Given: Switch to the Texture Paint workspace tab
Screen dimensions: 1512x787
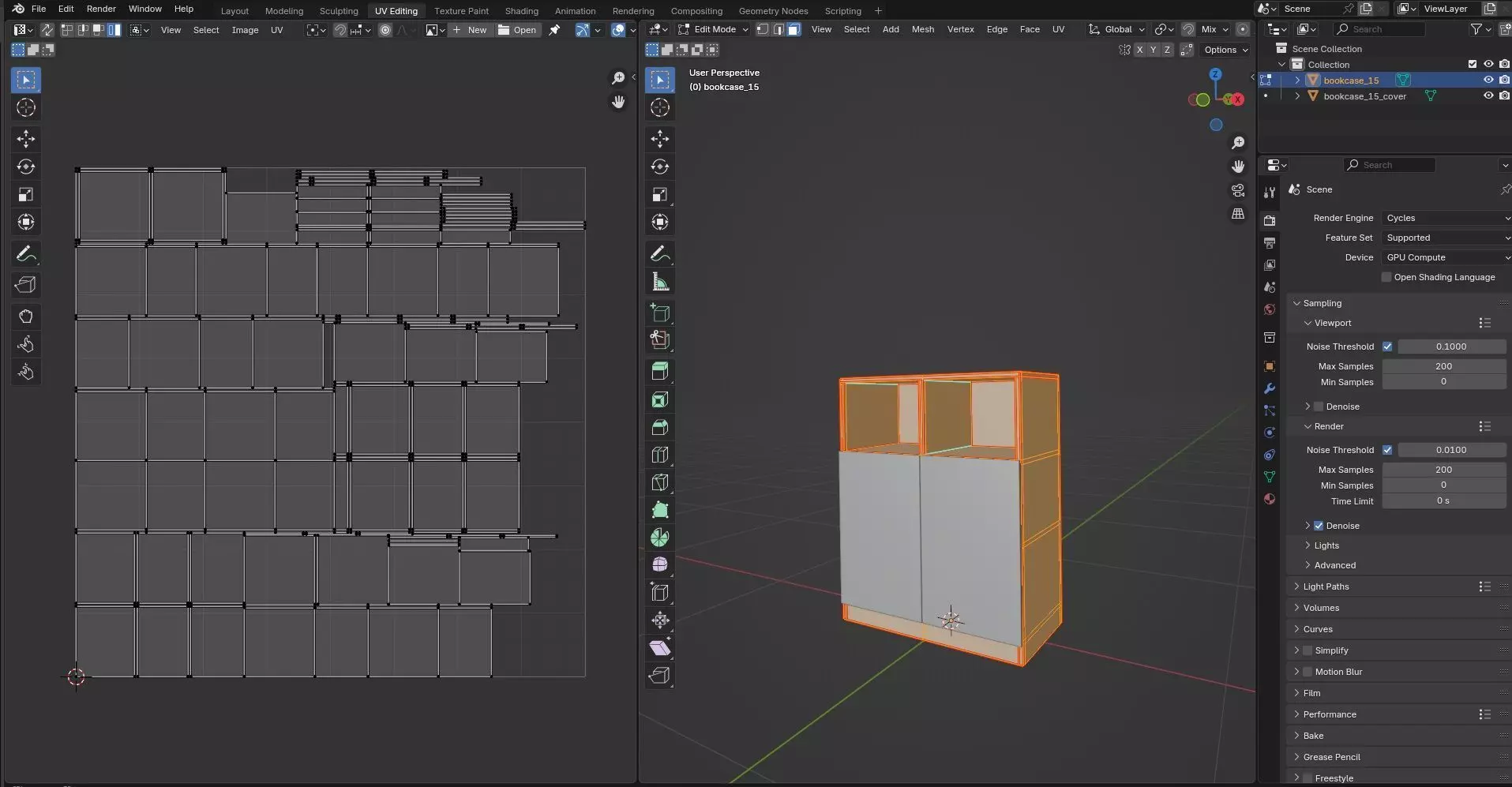Looking at the screenshot, I should tap(461, 10).
